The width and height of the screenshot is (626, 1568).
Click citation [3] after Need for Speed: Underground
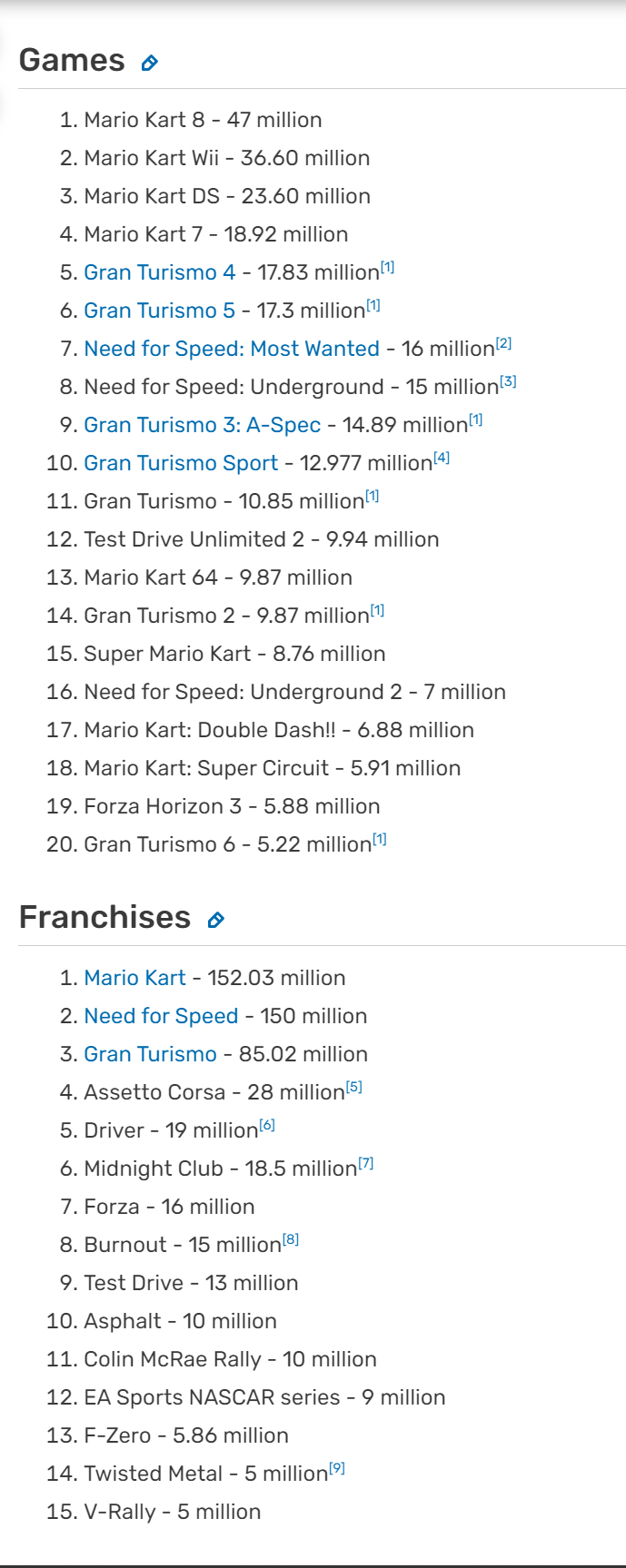(509, 381)
